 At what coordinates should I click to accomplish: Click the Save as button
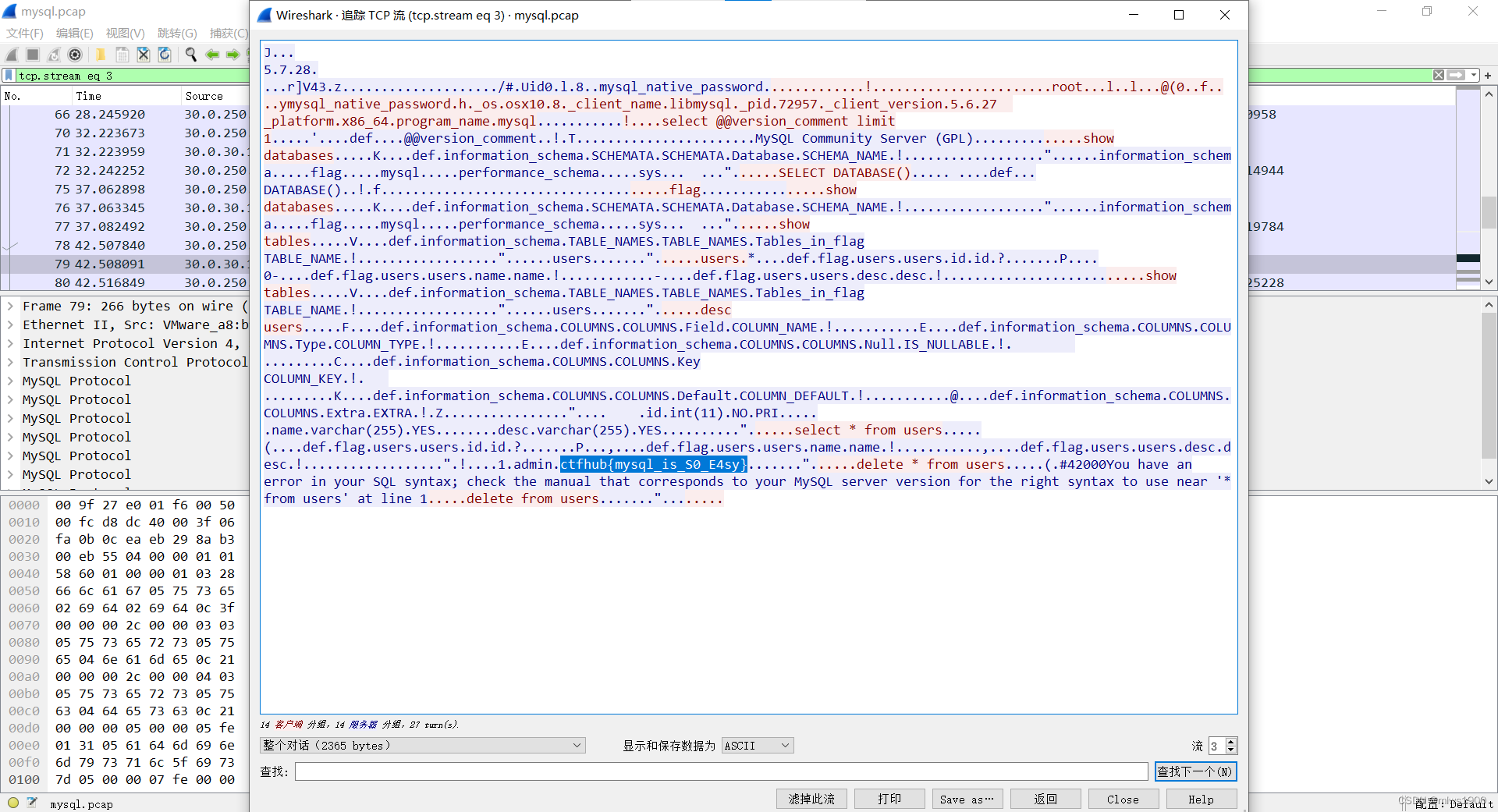[967, 799]
